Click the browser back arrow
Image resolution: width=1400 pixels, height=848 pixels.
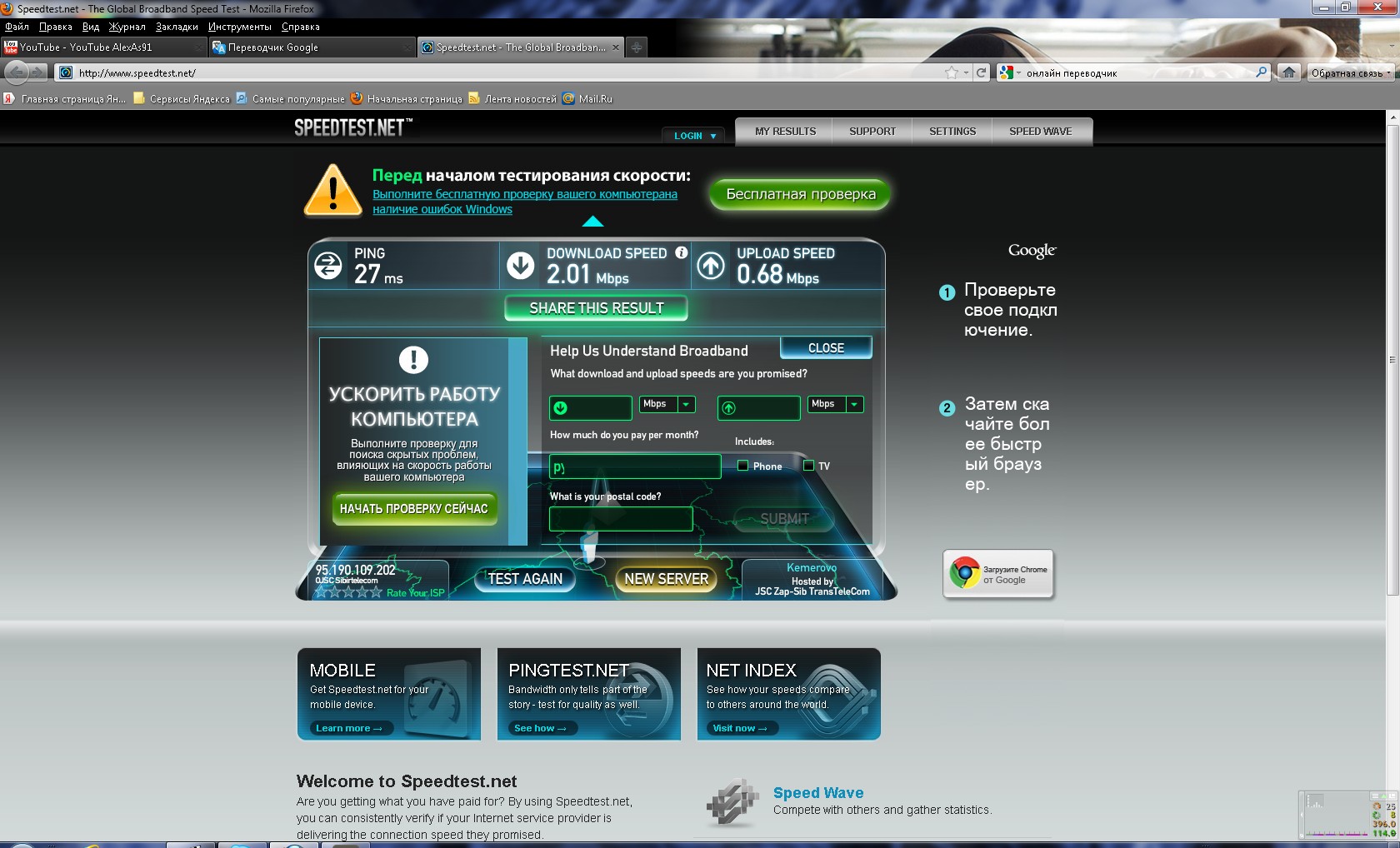(x=17, y=72)
